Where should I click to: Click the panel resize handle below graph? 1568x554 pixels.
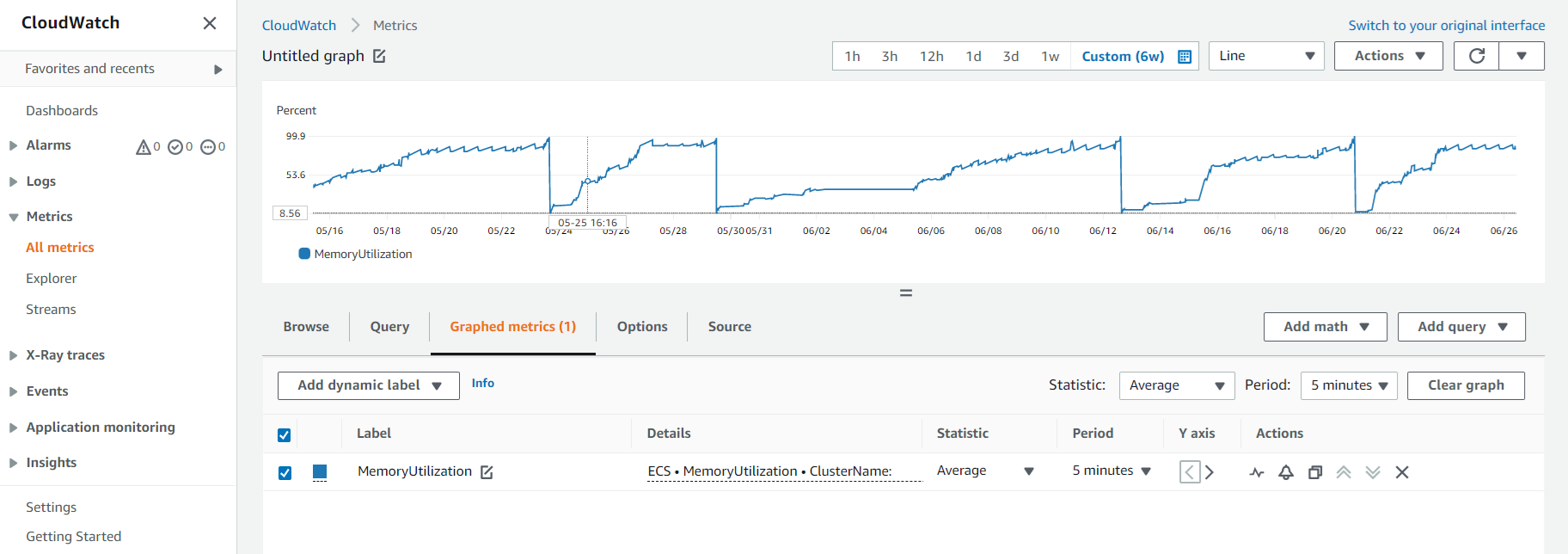(906, 293)
